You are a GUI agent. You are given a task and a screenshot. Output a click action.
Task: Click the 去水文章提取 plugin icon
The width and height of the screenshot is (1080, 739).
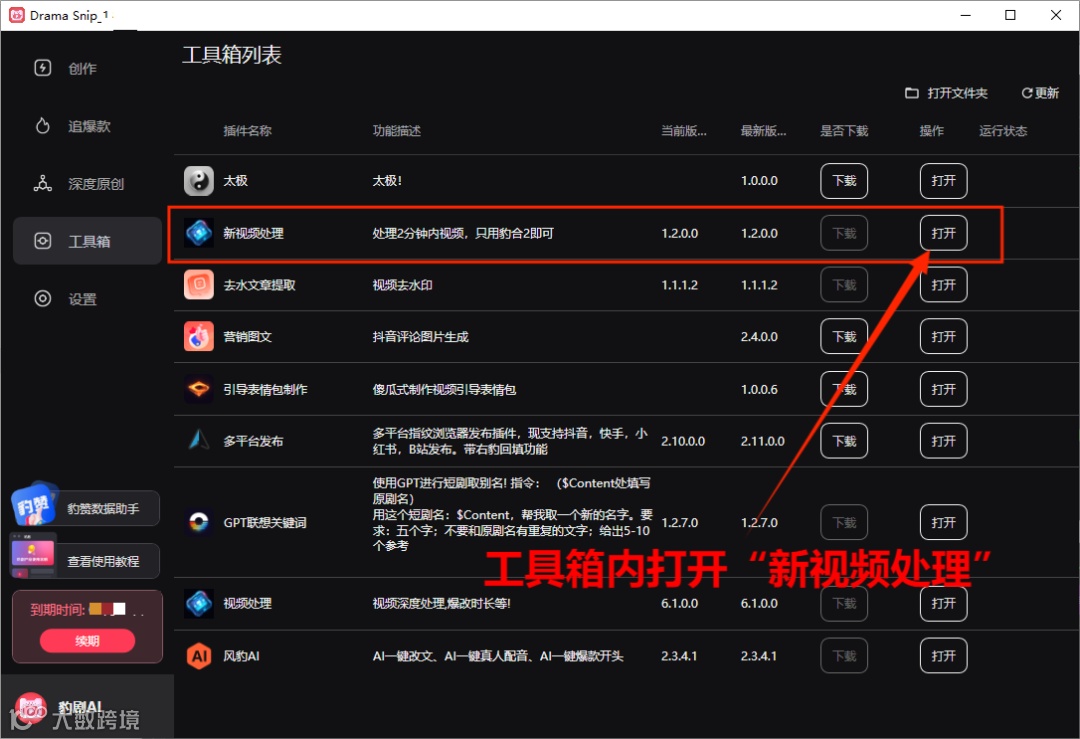199,284
